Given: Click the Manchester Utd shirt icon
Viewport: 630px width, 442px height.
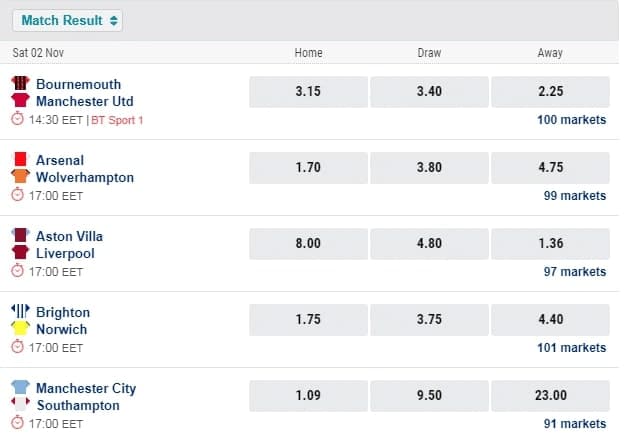Looking at the screenshot, I should click(x=19, y=100).
